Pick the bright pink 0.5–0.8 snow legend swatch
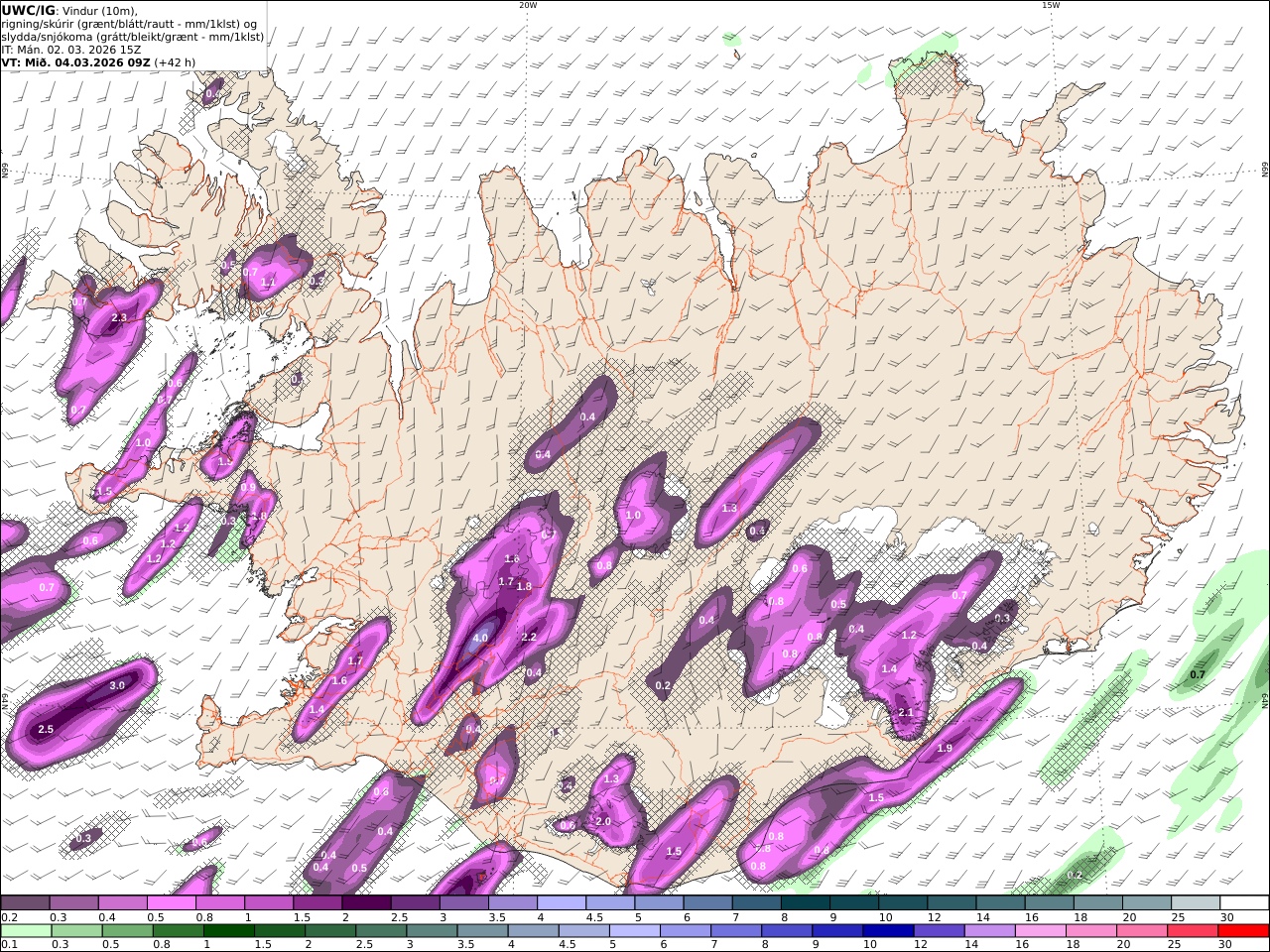Screen dimensions: 1270x952 tap(171, 903)
